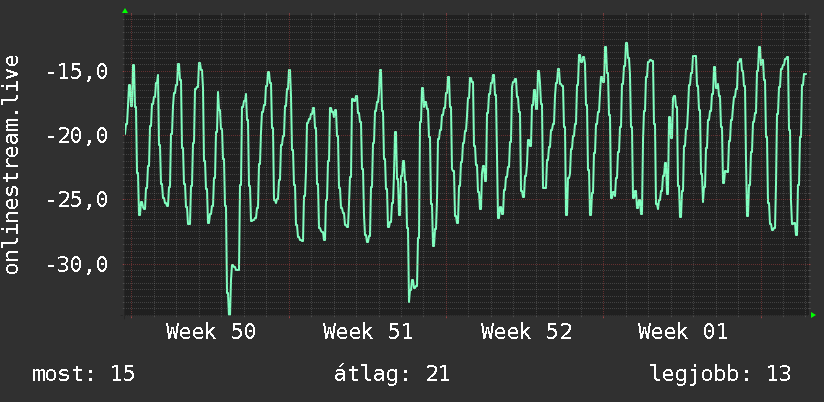This screenshot has height=402, width=824.
Task: Click the green arrow ending the X axis
Action: coord(813,315)
